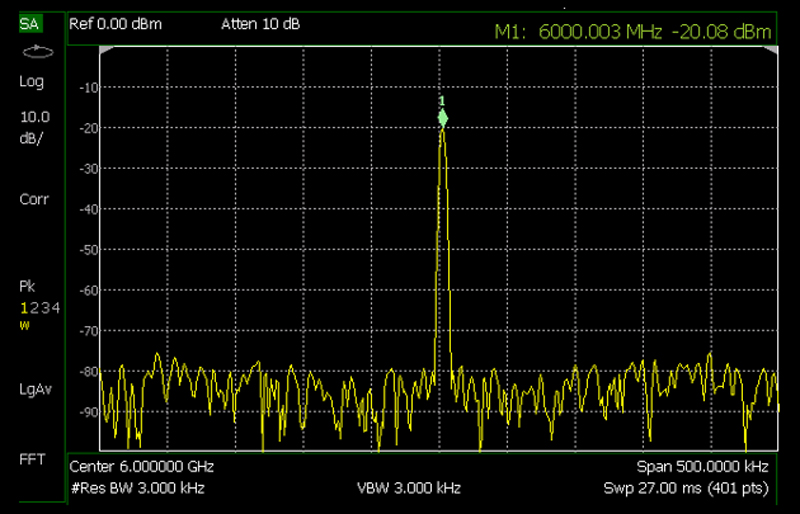Click the -40 dB axis label
The width and height of the screenshot is (800, 514).
pyautogui.click(x=89, y=209)
